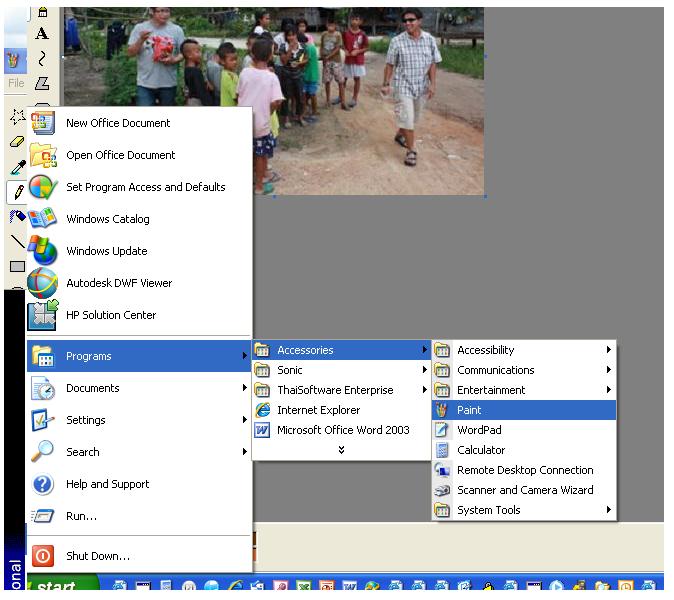Open WordPad from Accessories
Image resolution: width=674 pixels, height=600 pixels.
[478, 430]
